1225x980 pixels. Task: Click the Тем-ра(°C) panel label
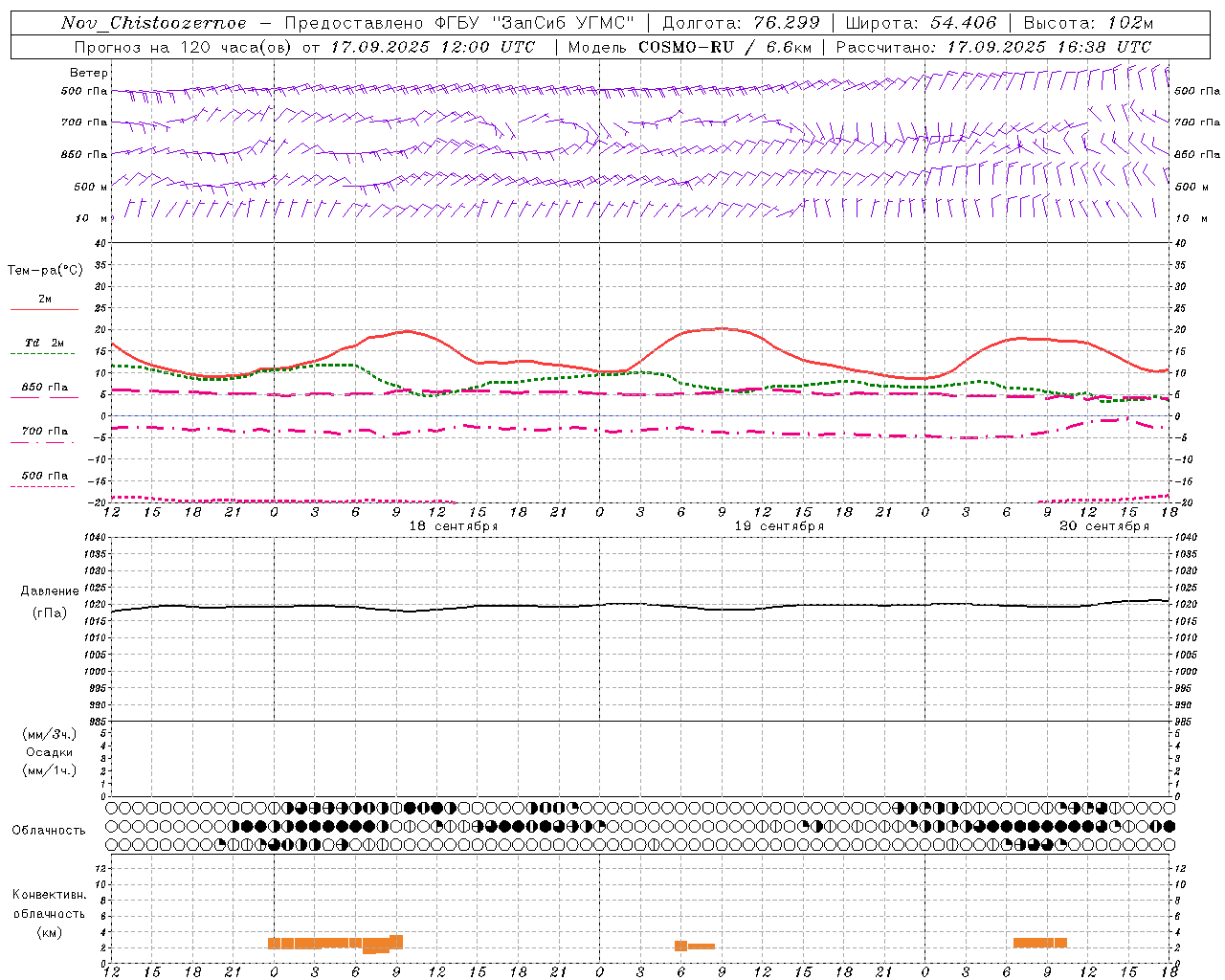45,271
